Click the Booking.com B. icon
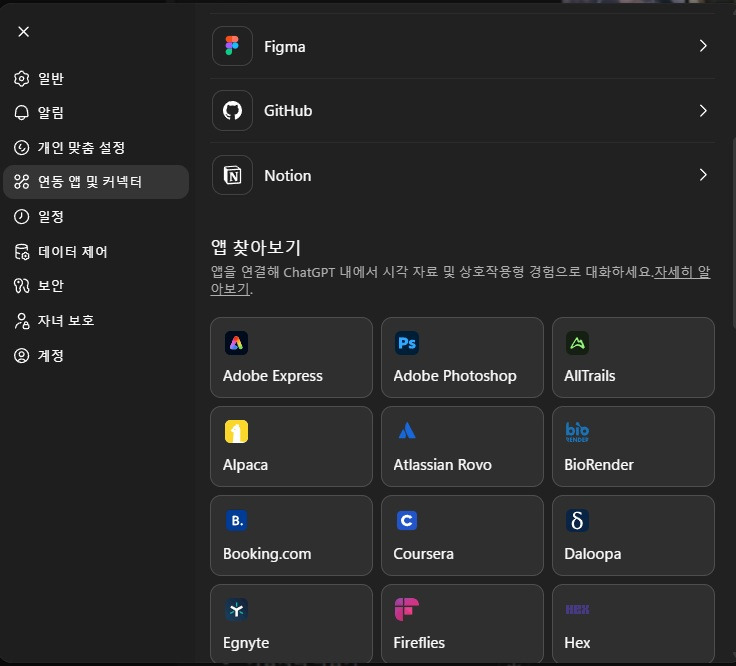736x666 pixels. (x=236, y=521)
